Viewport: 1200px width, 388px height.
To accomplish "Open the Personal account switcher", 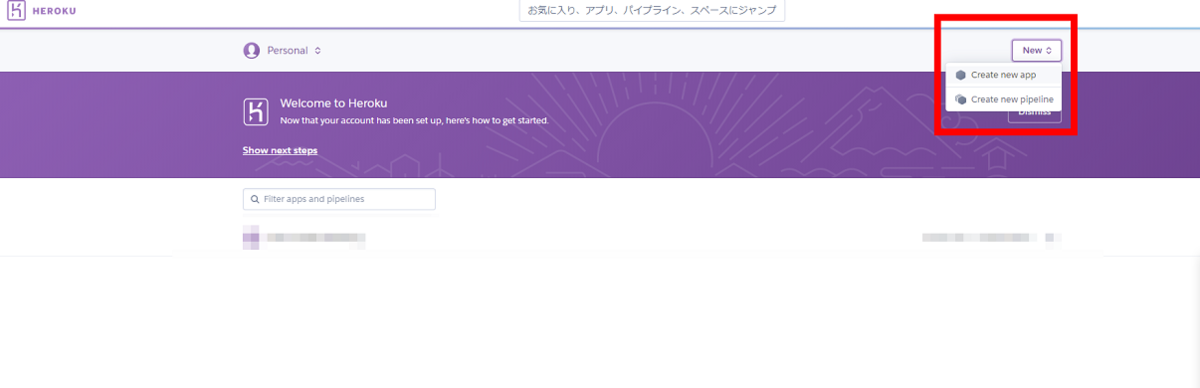I will point(283,51).
